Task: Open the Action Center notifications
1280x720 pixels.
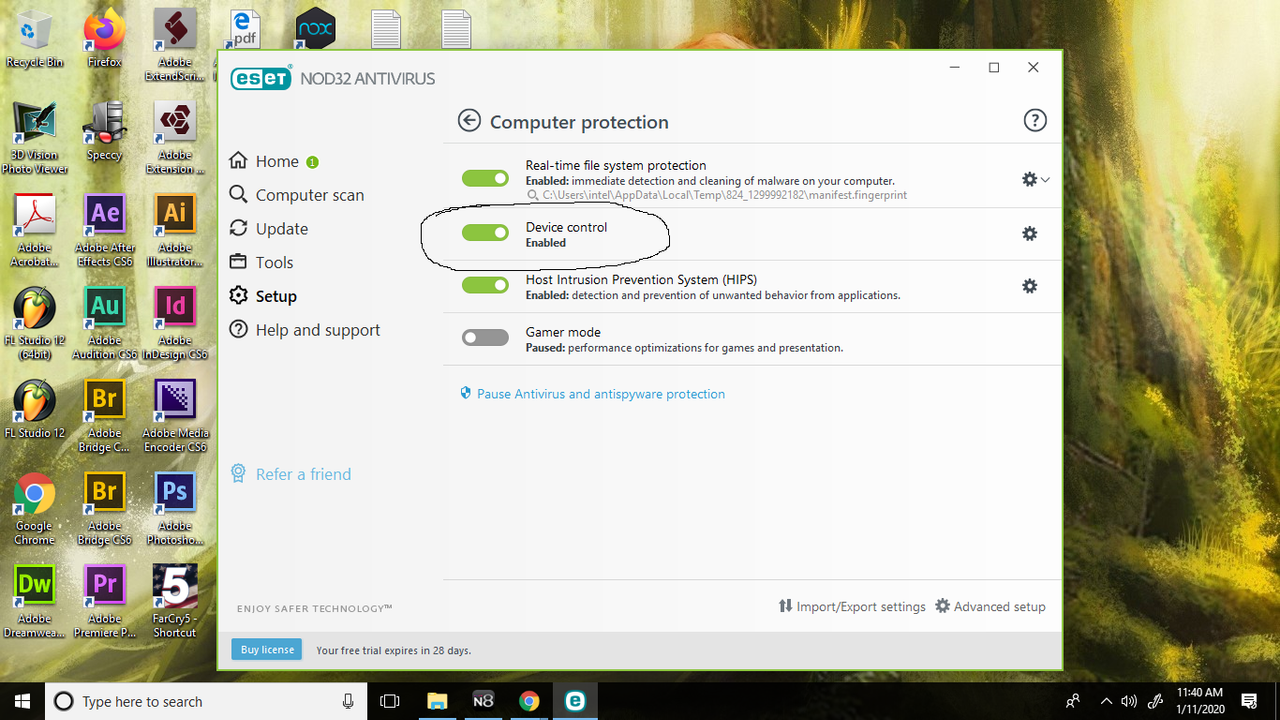Action: click(x=1249, y=701)
